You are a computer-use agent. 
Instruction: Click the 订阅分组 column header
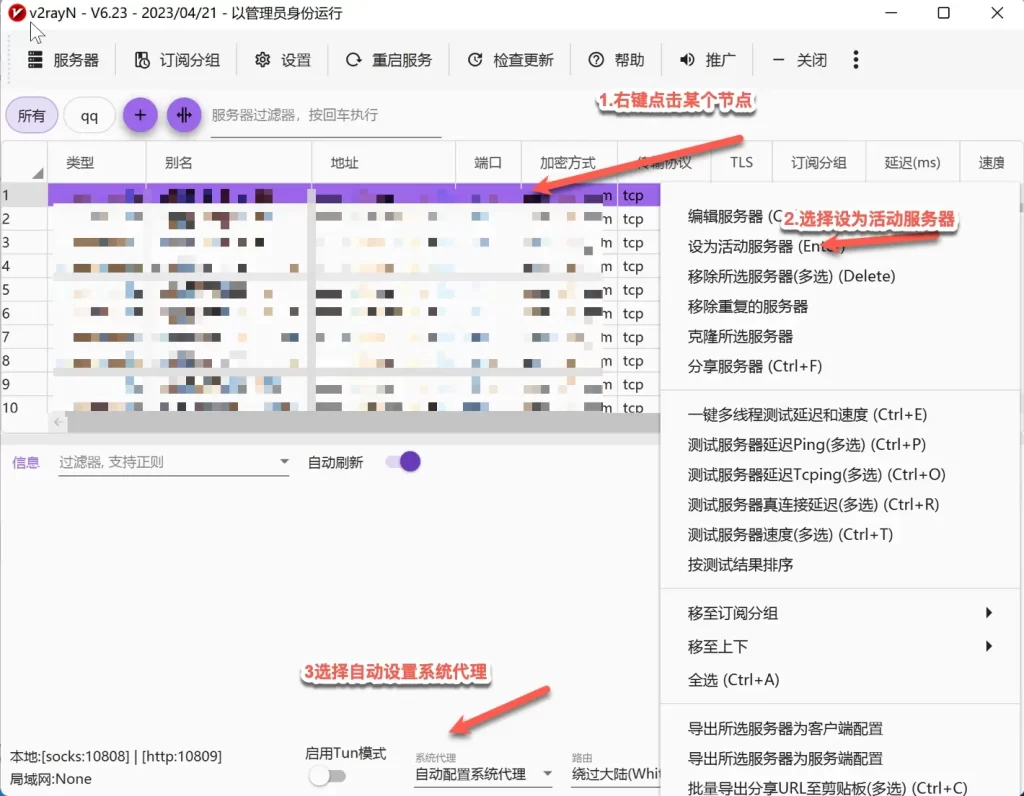click(819, 163)
